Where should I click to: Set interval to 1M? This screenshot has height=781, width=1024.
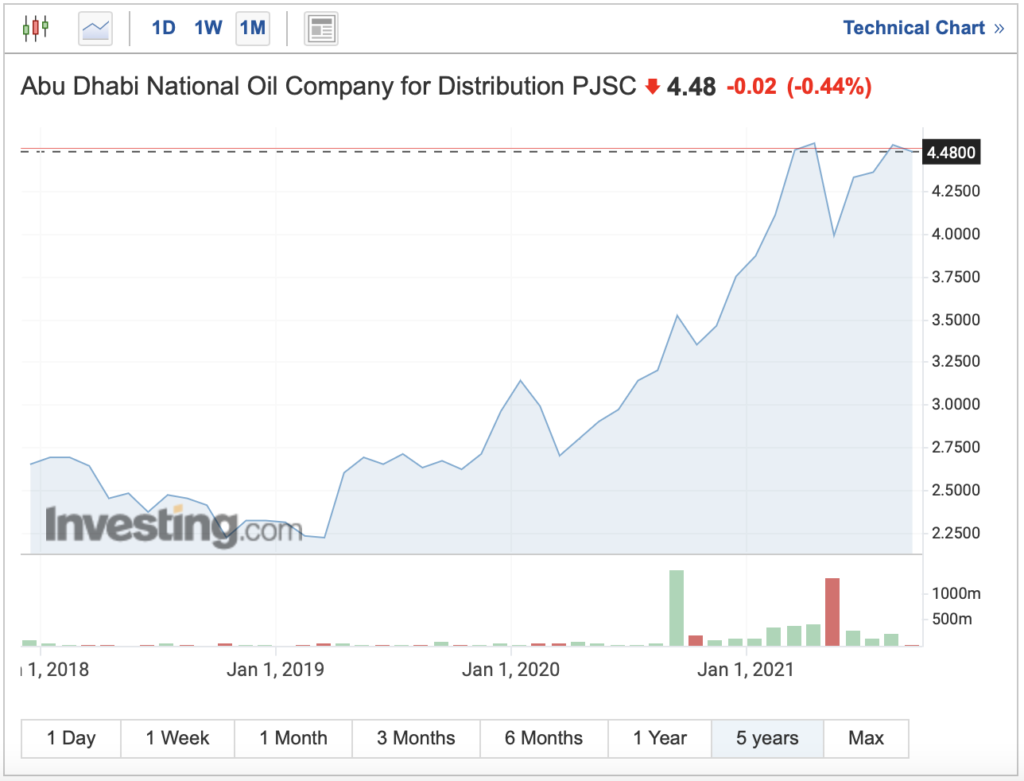pos(253,28)
